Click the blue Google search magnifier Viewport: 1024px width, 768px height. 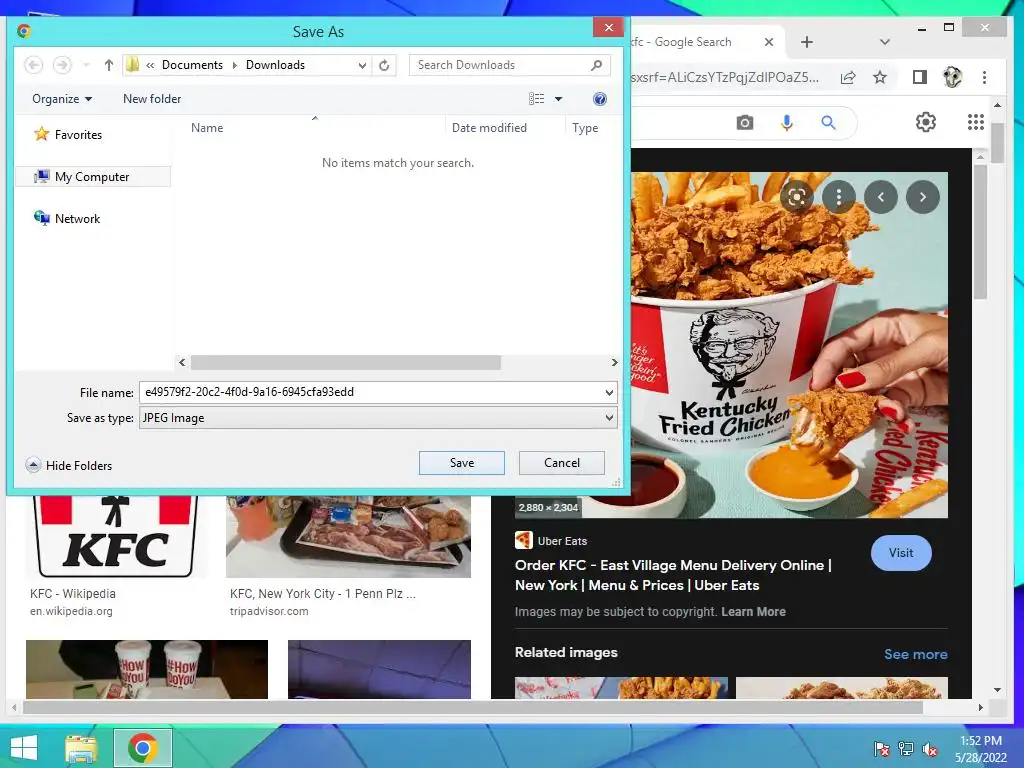pyautogui.click(x=828, y=122)
